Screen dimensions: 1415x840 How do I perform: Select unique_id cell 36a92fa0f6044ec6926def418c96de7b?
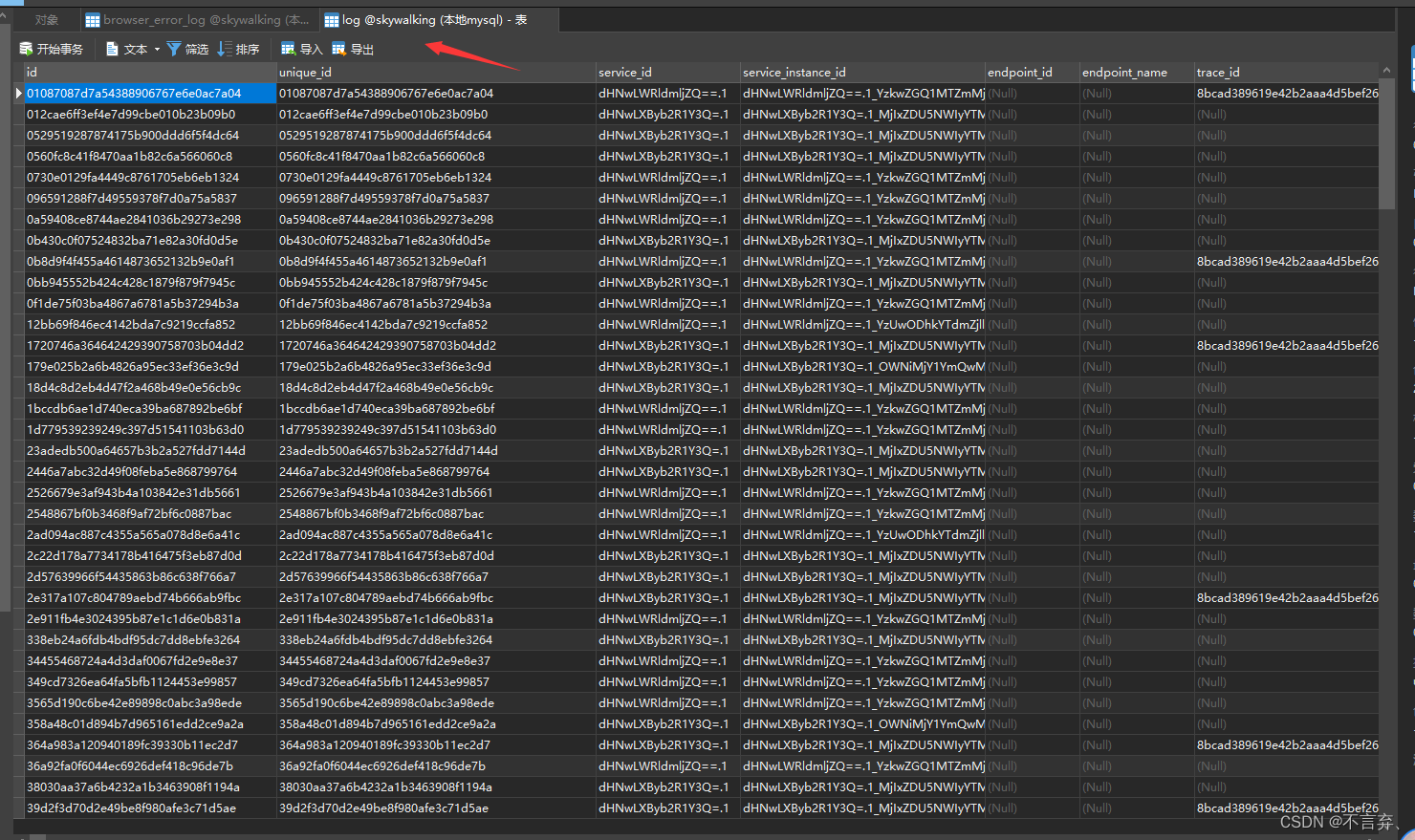[x=436, y=766]
